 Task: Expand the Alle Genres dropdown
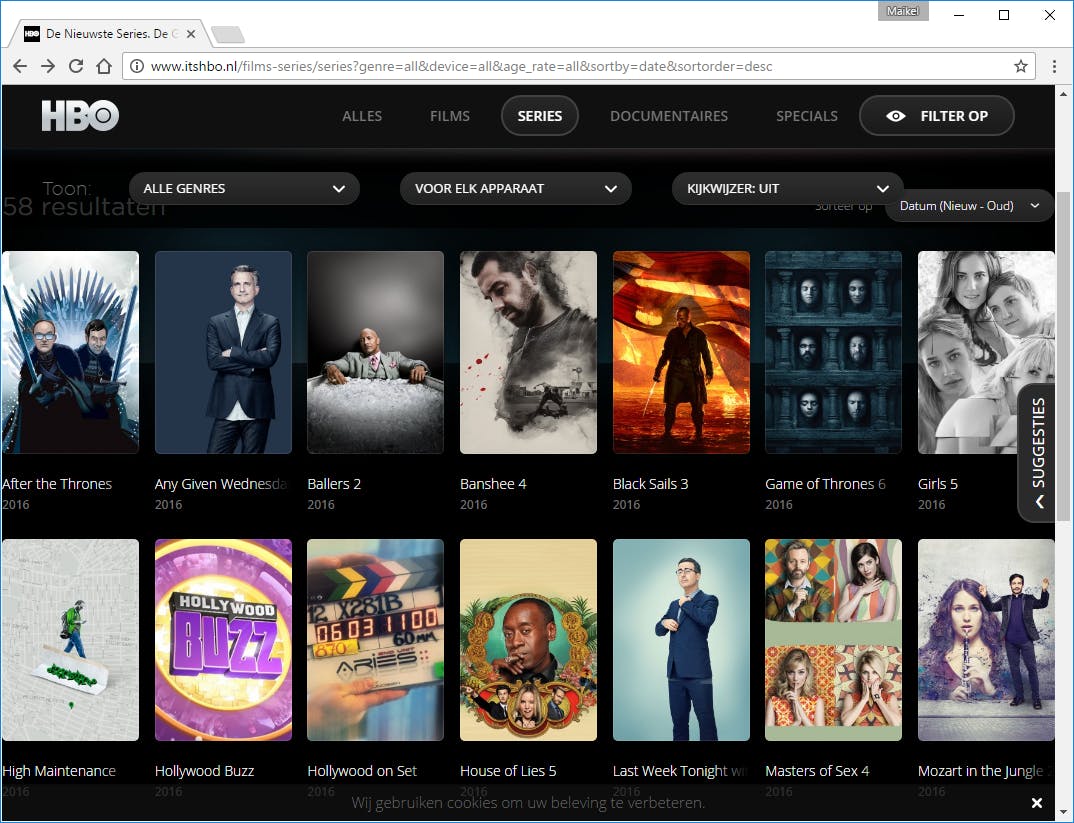click(245, 188)
